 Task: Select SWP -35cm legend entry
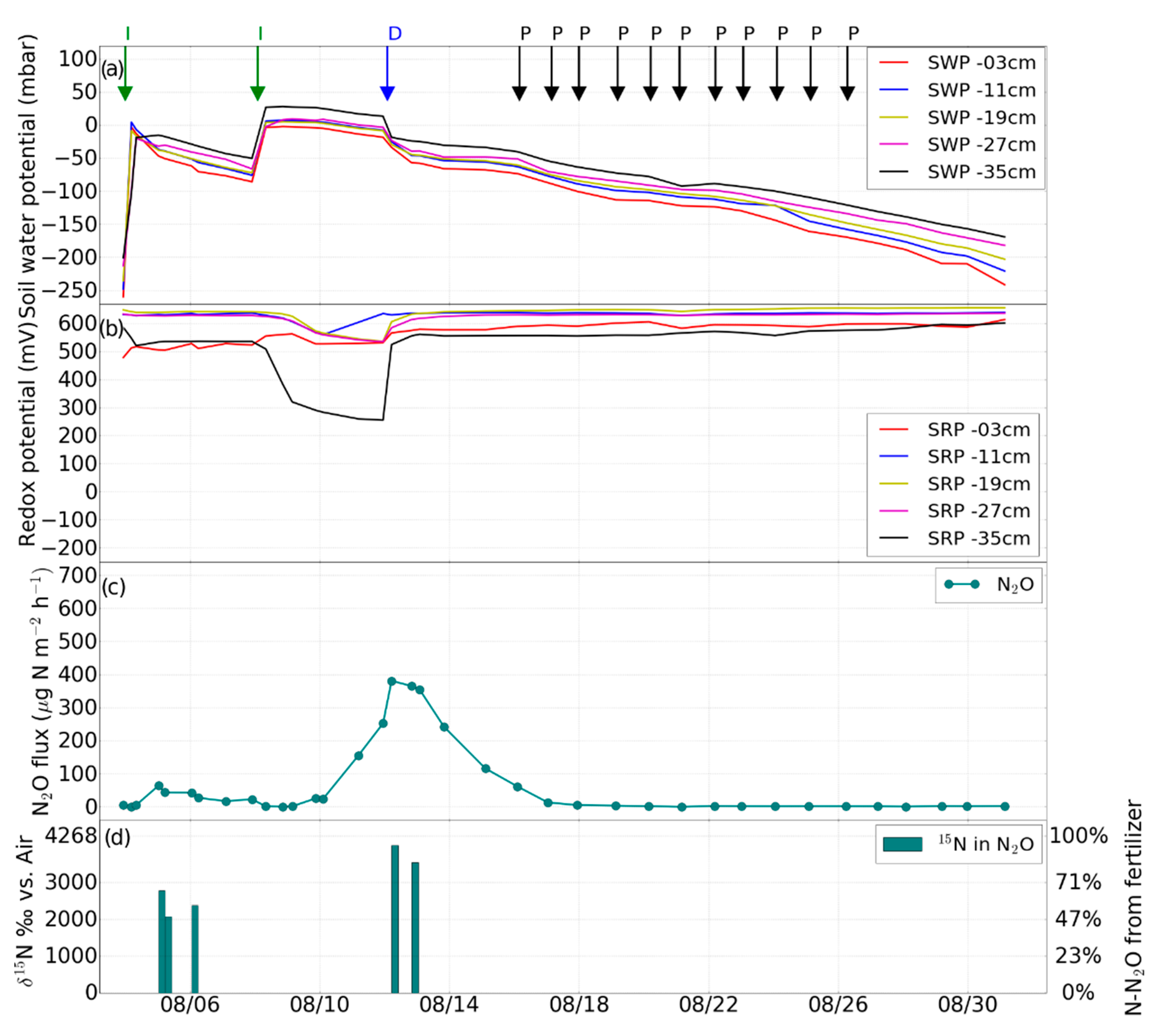981,172
